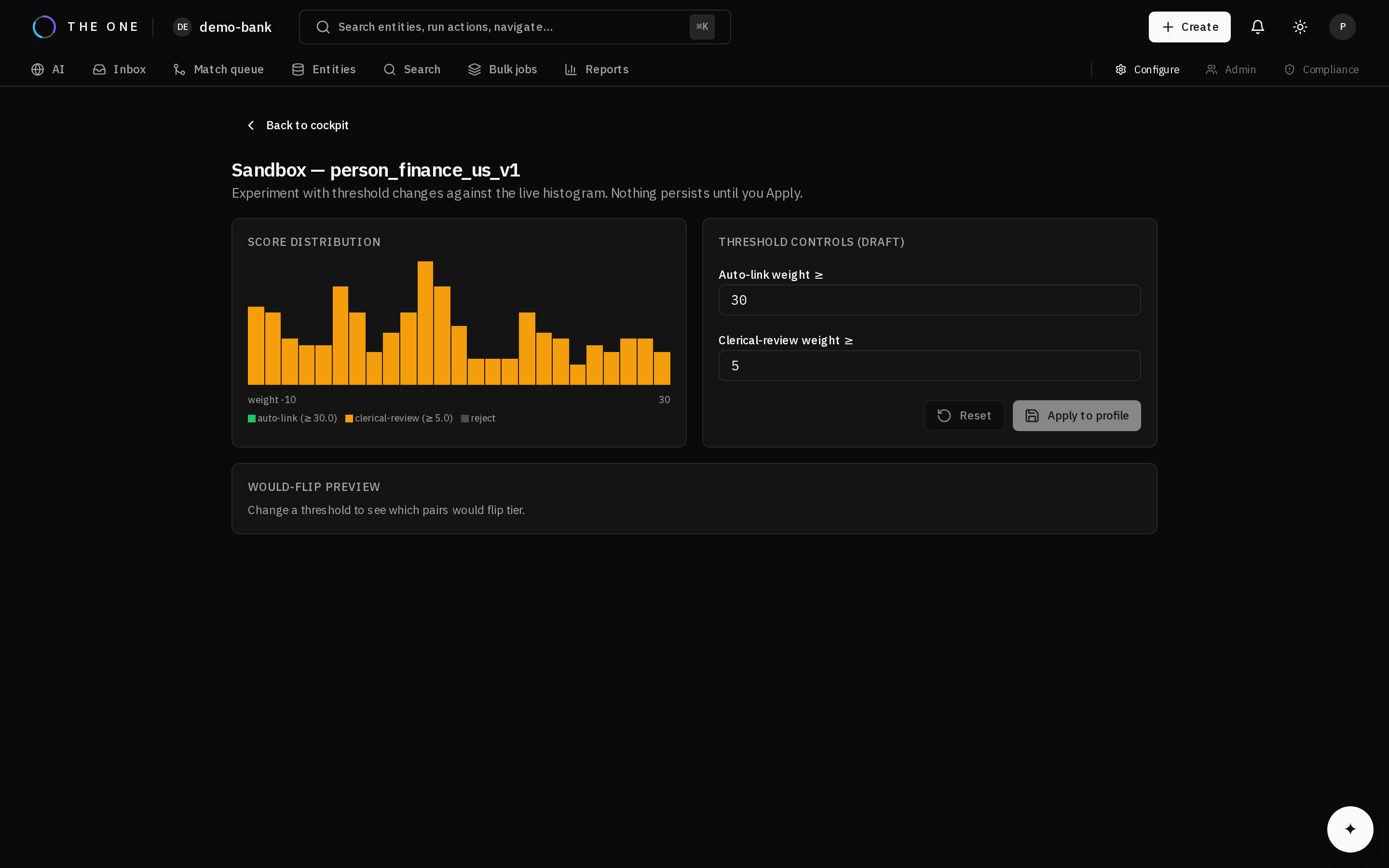This screenshot has width=1389, height=868.
Task: Click the globe icon beside AI
Action: [x=38, y=69]
